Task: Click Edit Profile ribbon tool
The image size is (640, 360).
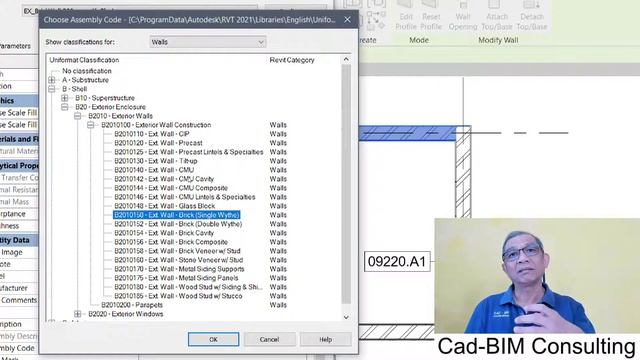Action: (x=406, y=16)
